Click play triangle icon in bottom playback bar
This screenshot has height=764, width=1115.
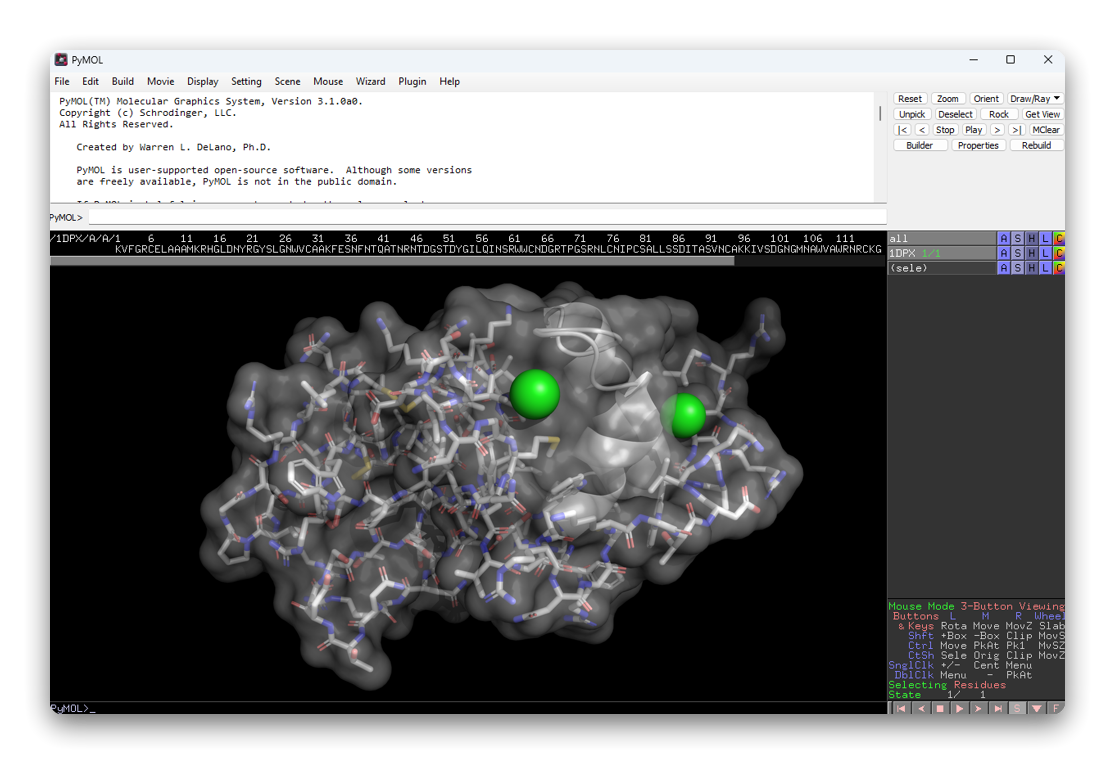959,709
